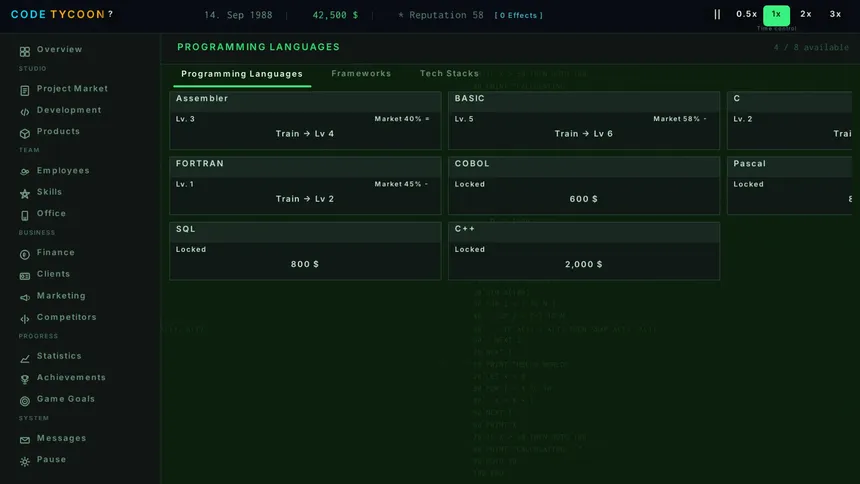Open Products from the sidebar
860x484 pixels.
point(58,131)
